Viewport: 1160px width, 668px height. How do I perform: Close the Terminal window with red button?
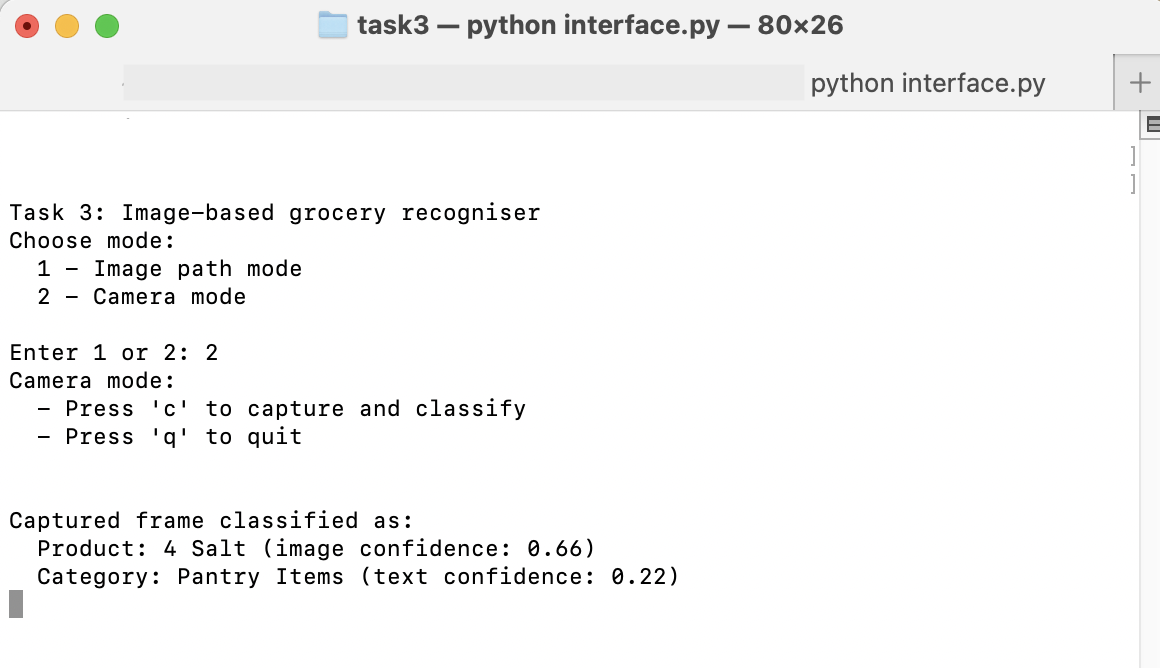tap(27, 26)
